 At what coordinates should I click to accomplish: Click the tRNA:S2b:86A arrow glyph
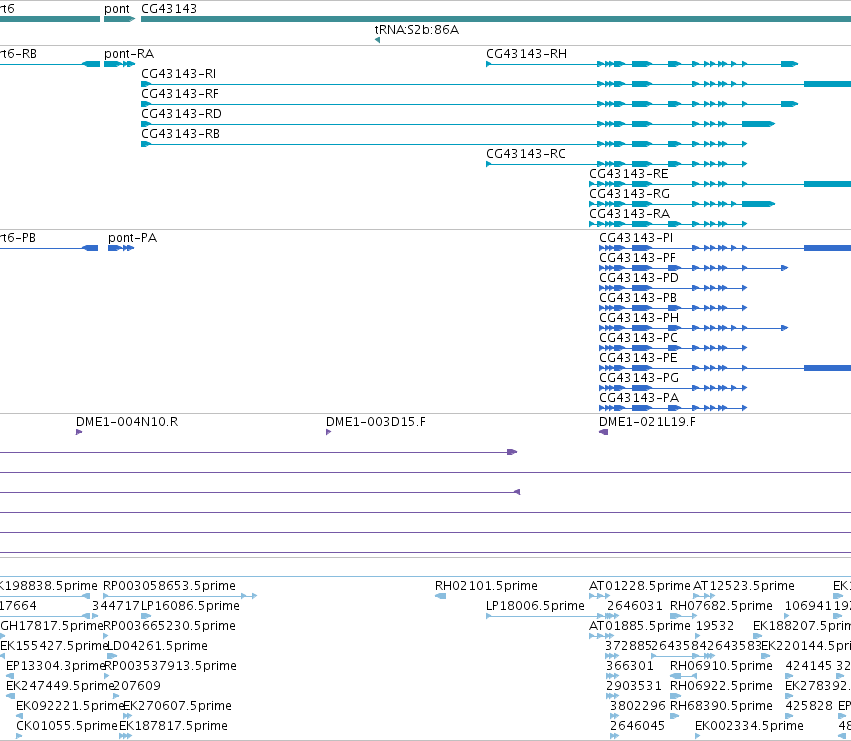pos(377,40)
